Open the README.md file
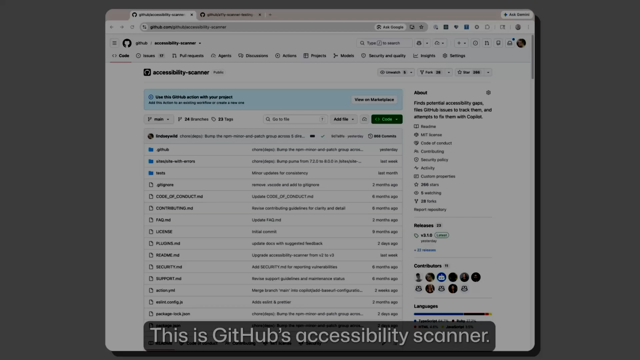 tap(168, 256)
